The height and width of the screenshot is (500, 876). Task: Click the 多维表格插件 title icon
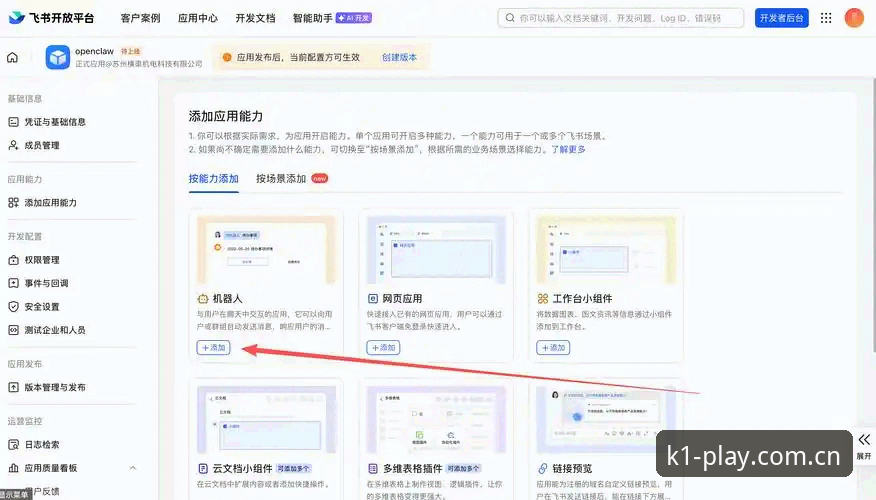[x=373, y=468]
